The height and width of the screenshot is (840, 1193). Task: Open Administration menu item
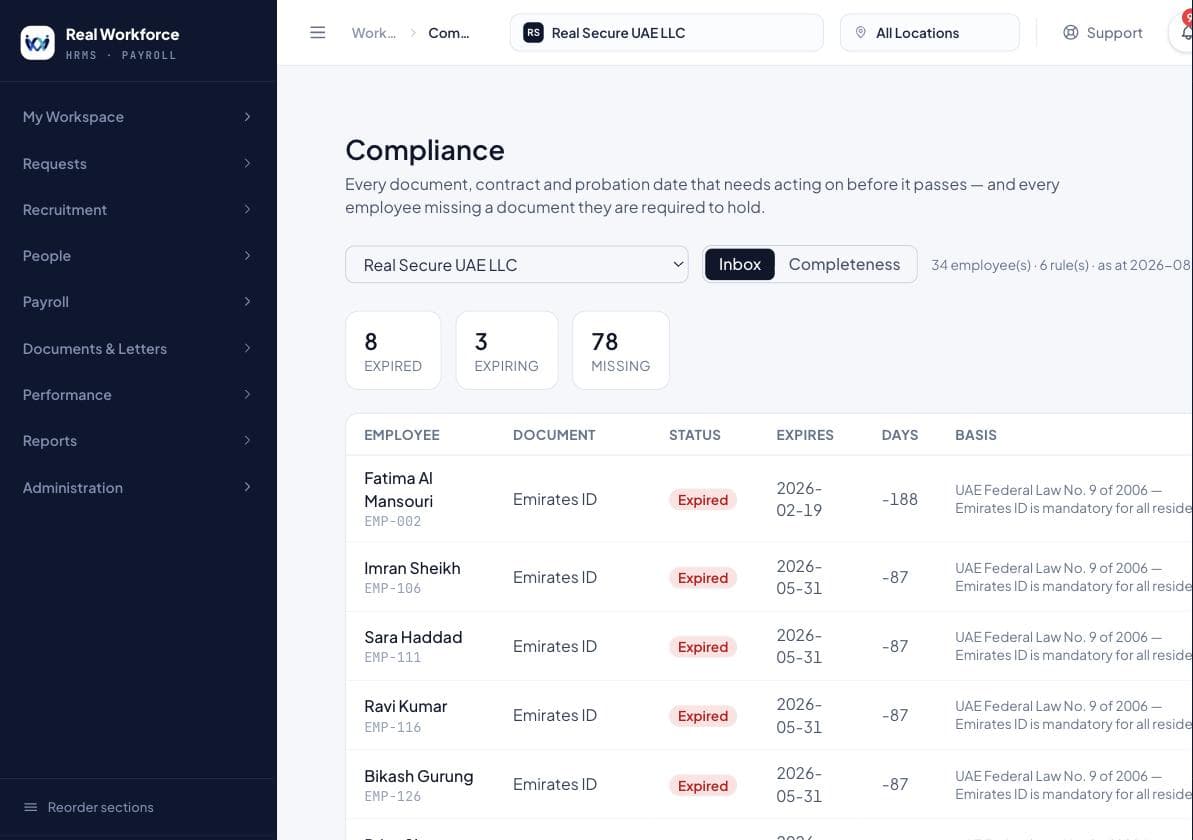pos(137,487)
